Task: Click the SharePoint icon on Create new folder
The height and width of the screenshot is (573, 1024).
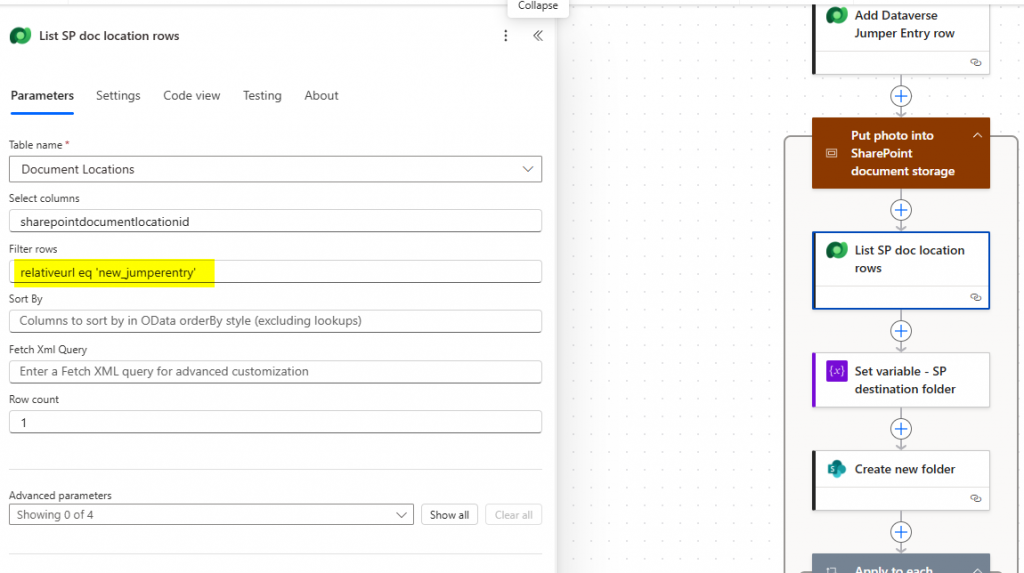Action: point(837,469)
